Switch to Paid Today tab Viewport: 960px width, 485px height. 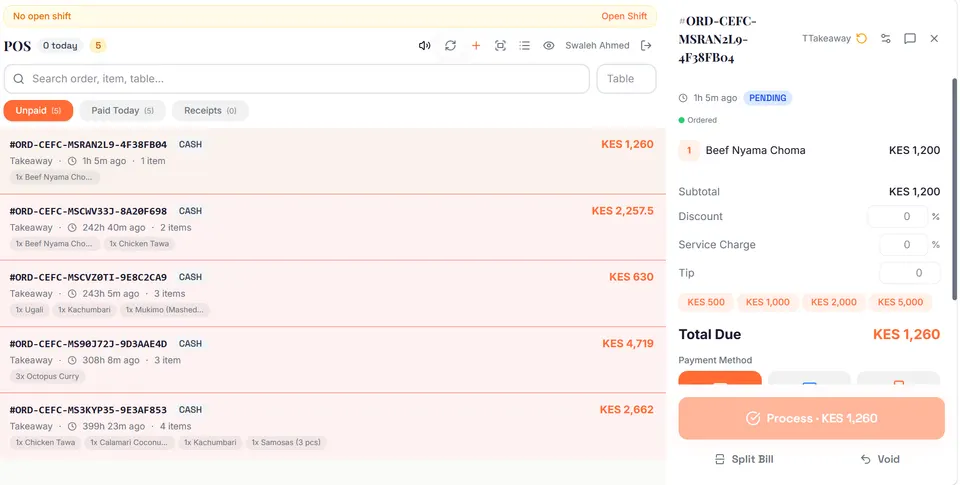pyautogui.click(x=122, y=111)
